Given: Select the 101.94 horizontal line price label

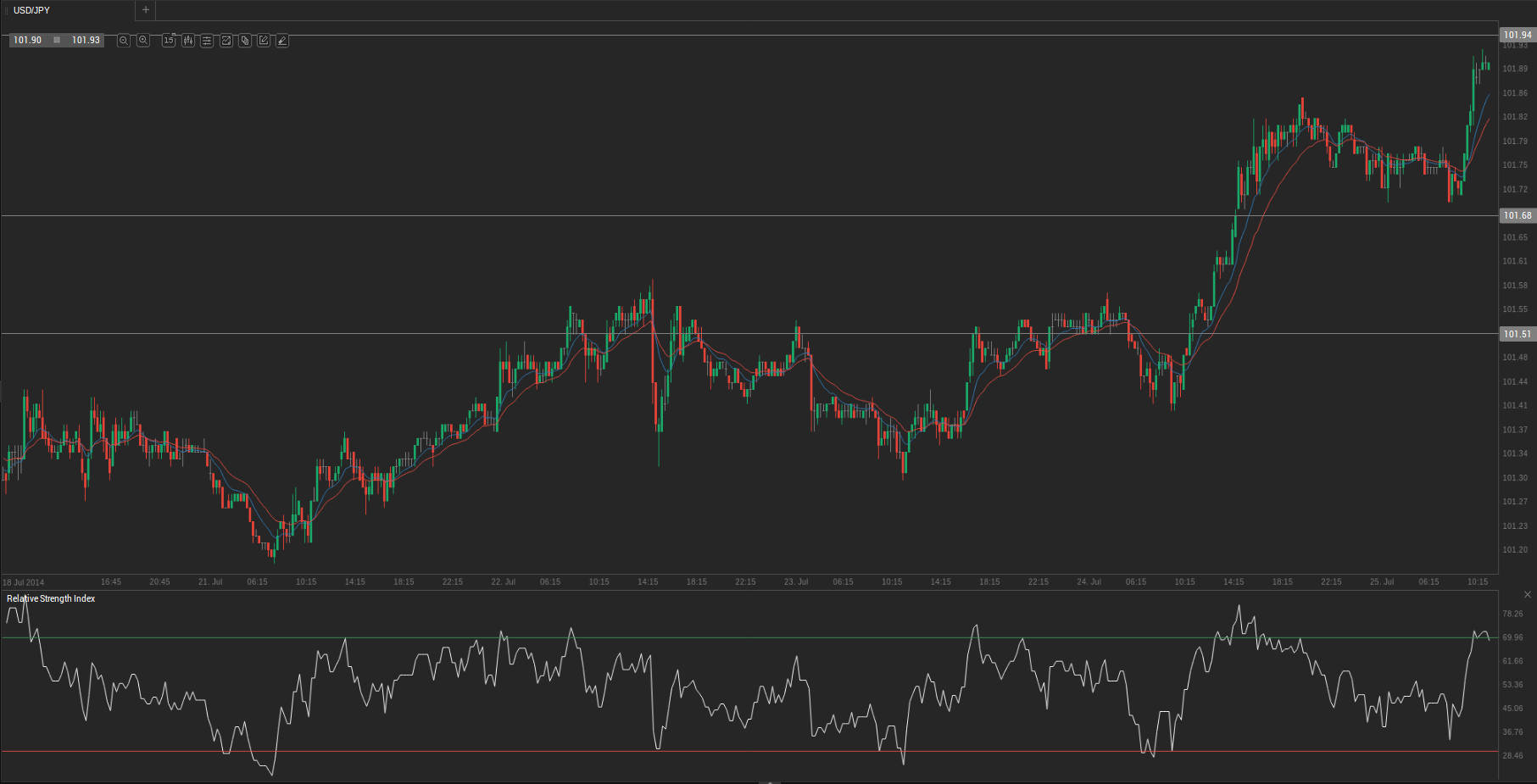Looking at the screenshot, I should tap(1517, 36).
